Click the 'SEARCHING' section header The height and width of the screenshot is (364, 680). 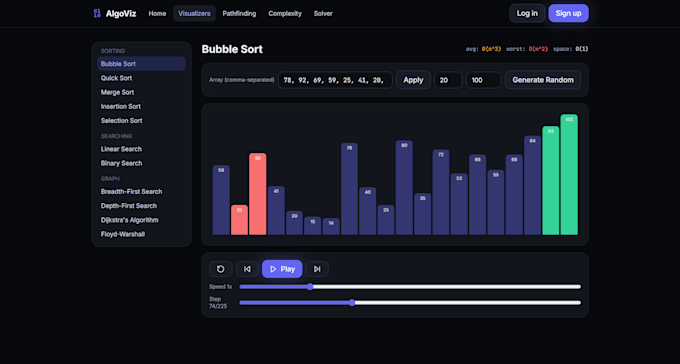116,136
